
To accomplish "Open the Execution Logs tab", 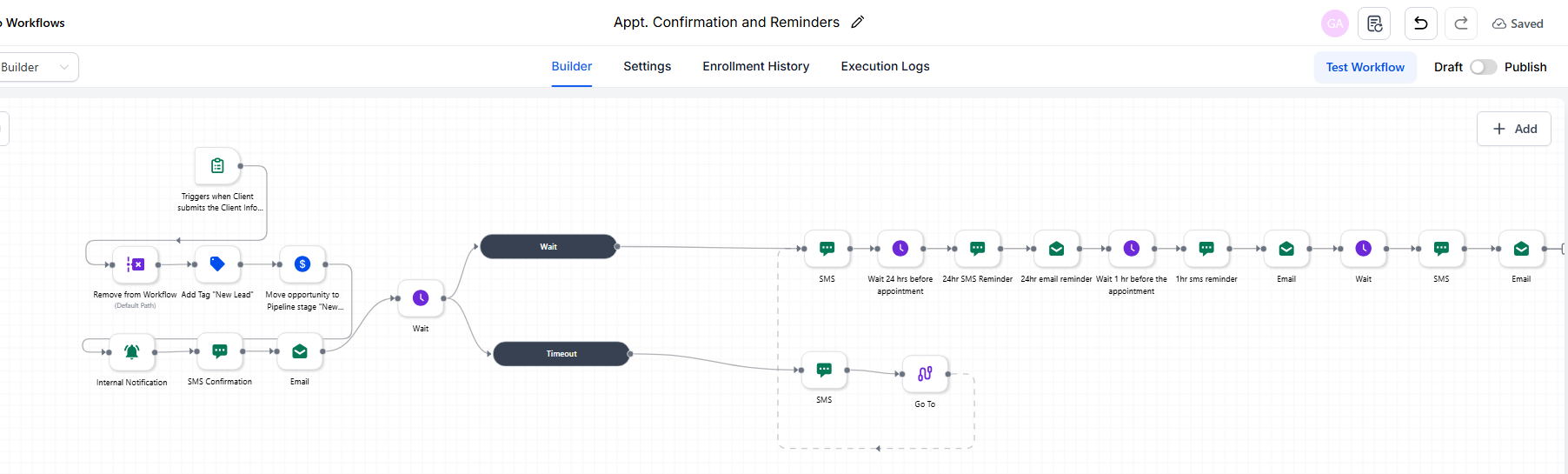I will (x=885, y=66).
